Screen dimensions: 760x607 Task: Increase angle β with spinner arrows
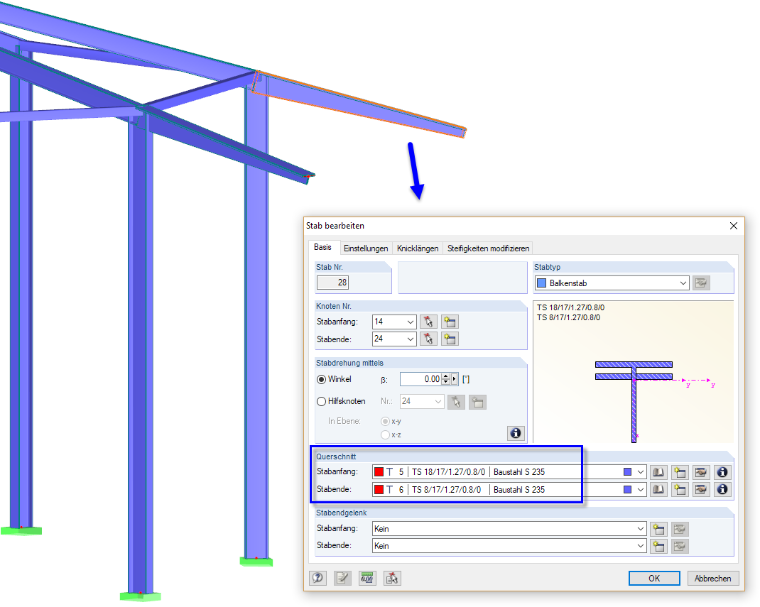click(x=446, y=376)
